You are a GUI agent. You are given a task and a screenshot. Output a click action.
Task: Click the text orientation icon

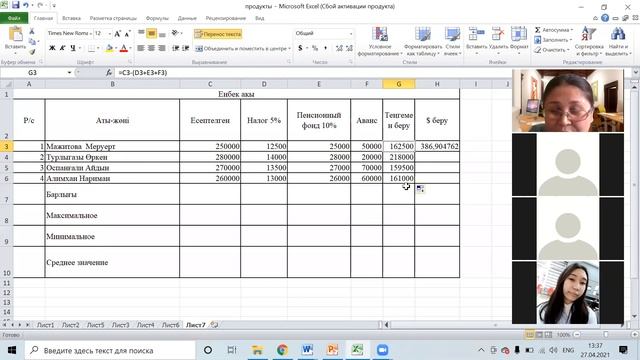(175, 33)
